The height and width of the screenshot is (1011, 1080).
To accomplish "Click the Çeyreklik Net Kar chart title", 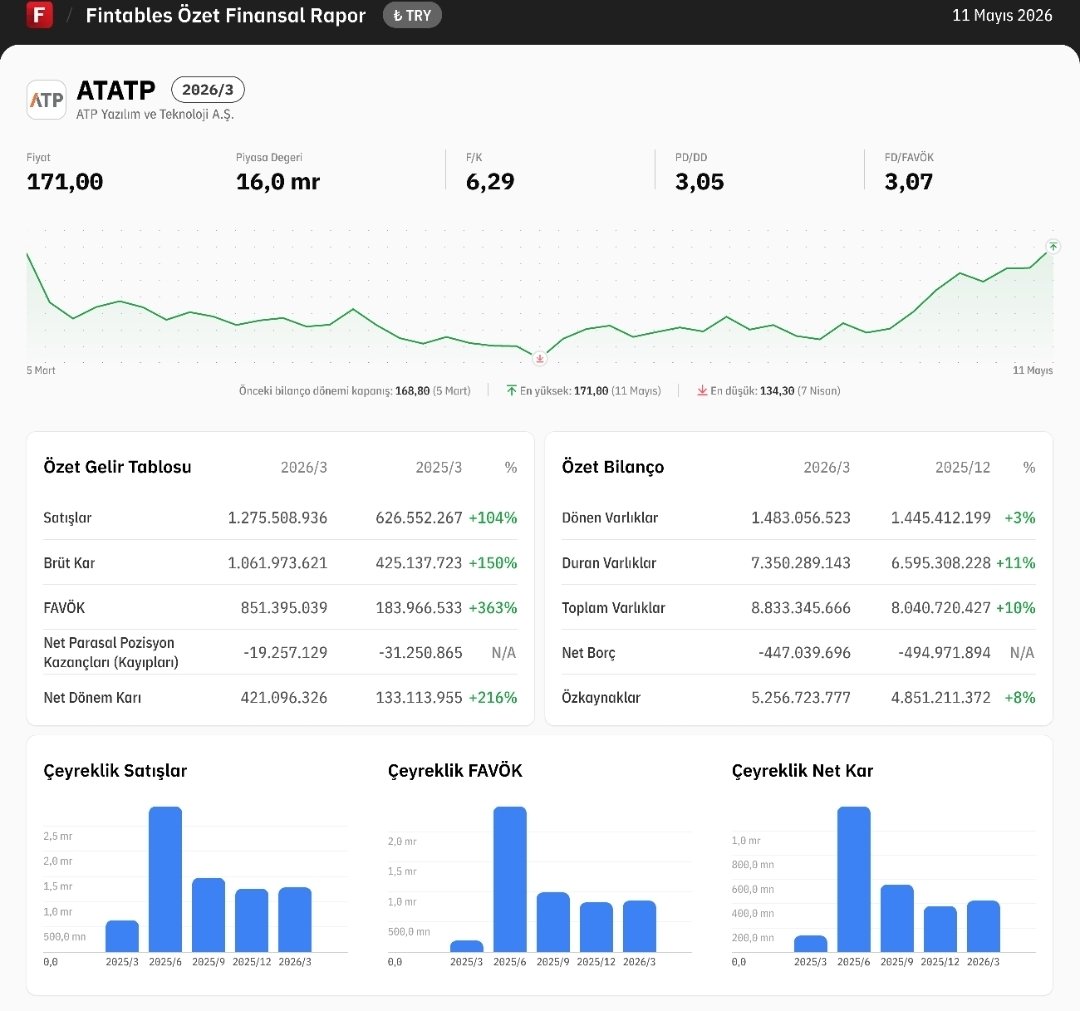I will 802,771.
